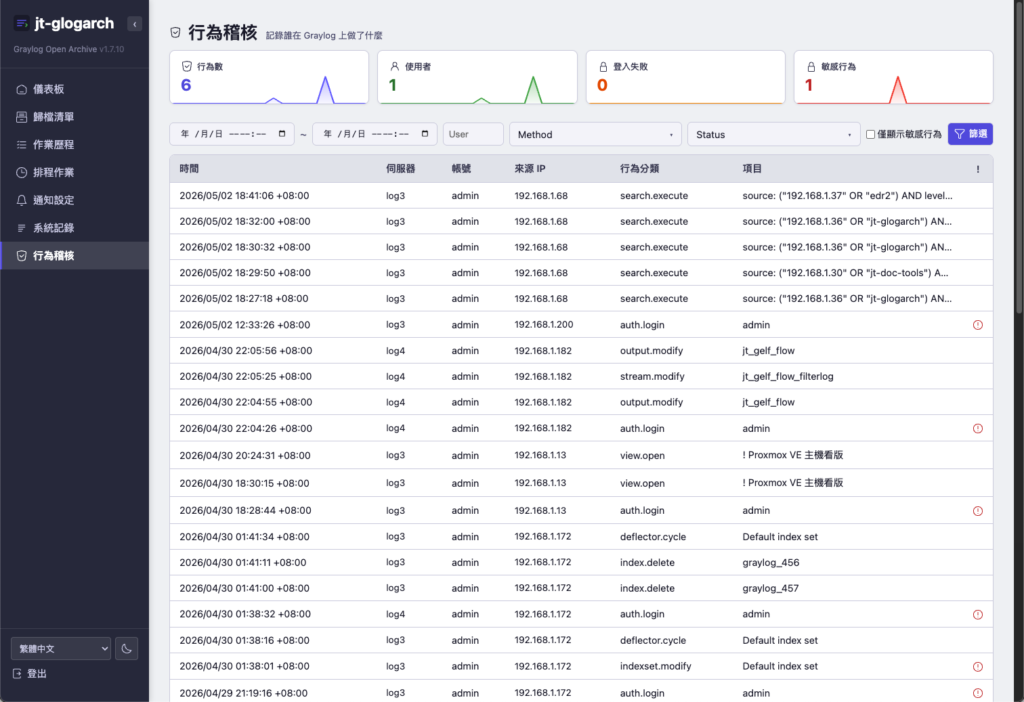This screenshot has width=1024, height=702.
Task: Collapse the sidebar with the chevron button
Action: click(135, 24)
